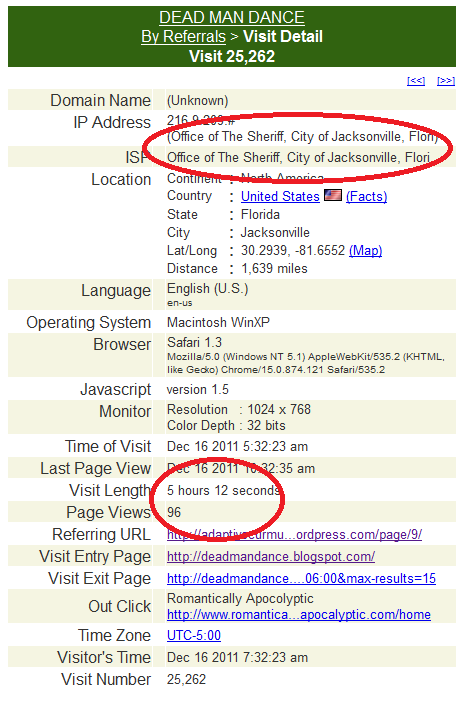Open the Referring URL link

(294, 535)
